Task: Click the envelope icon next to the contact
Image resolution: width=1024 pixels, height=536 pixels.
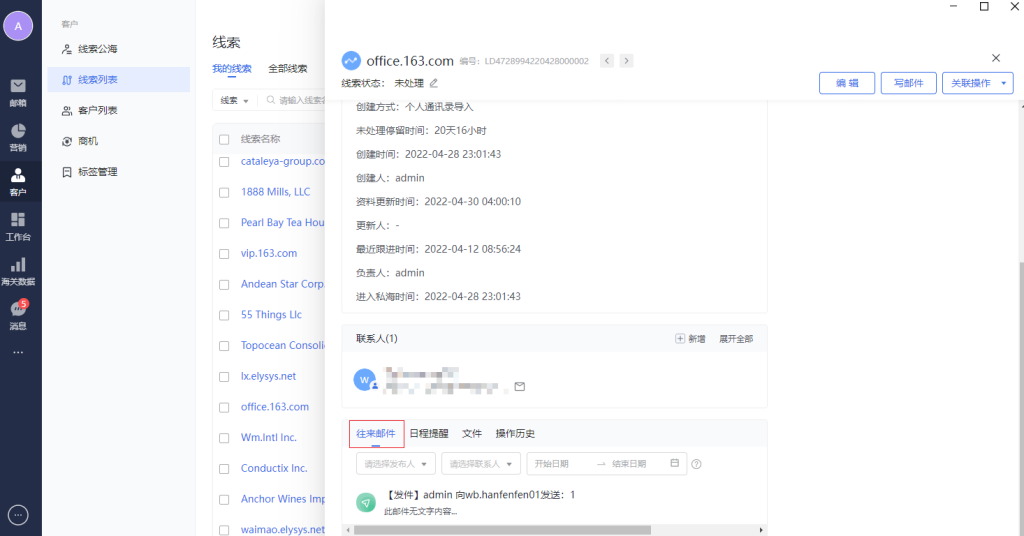Action: click(x=519, y=386)
